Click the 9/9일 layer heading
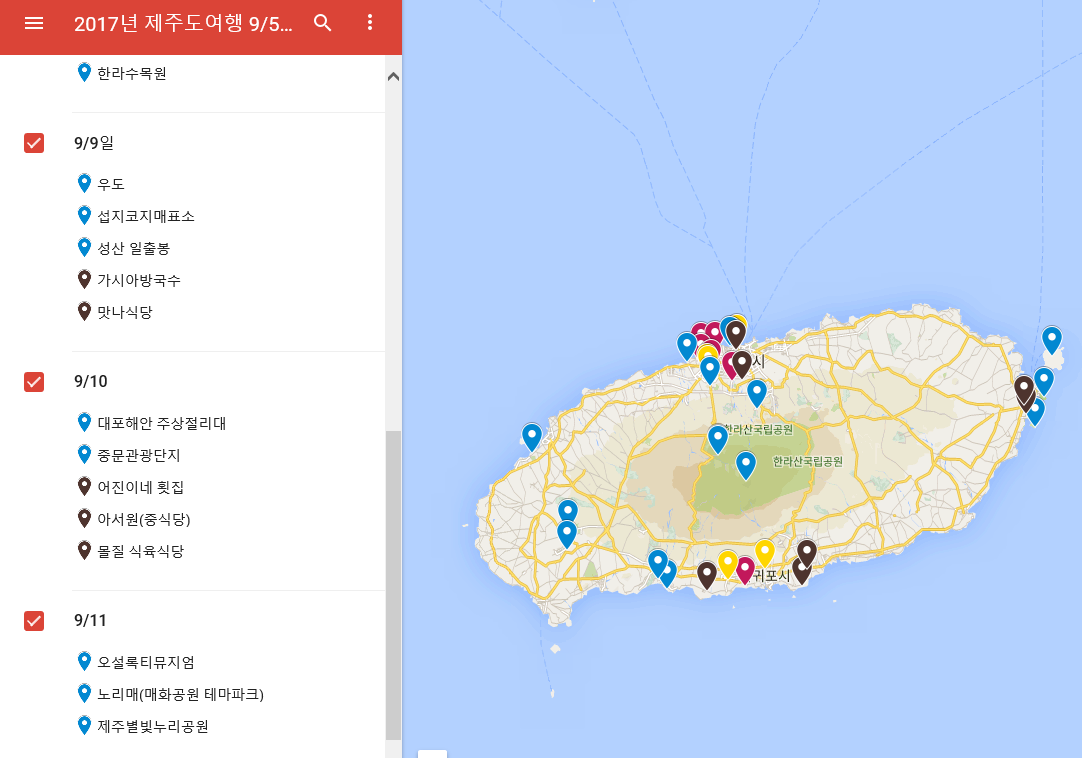The width and height of the screenshot is (1082, 758). (94, 143)
